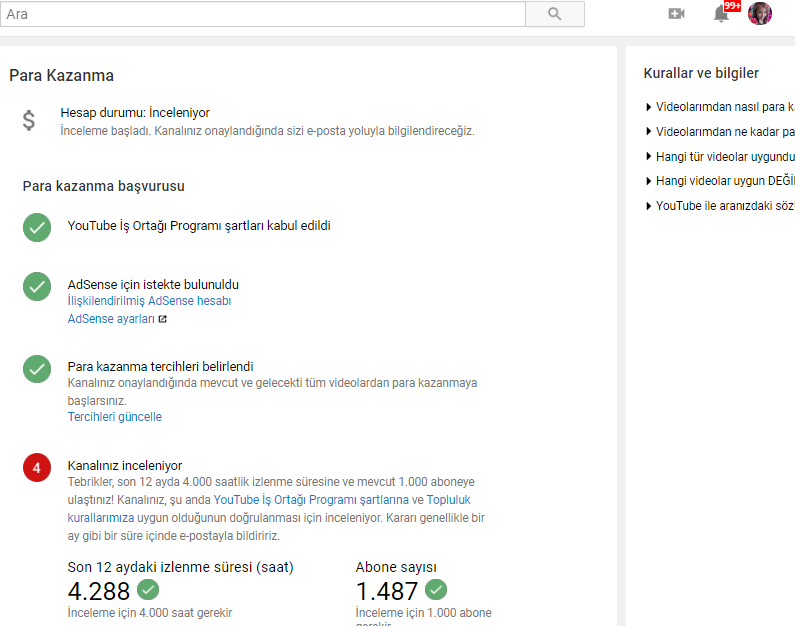Click Para kazanma tercihleri belirlendi text
The image size is (795, 626).
[x=160, y=366]
